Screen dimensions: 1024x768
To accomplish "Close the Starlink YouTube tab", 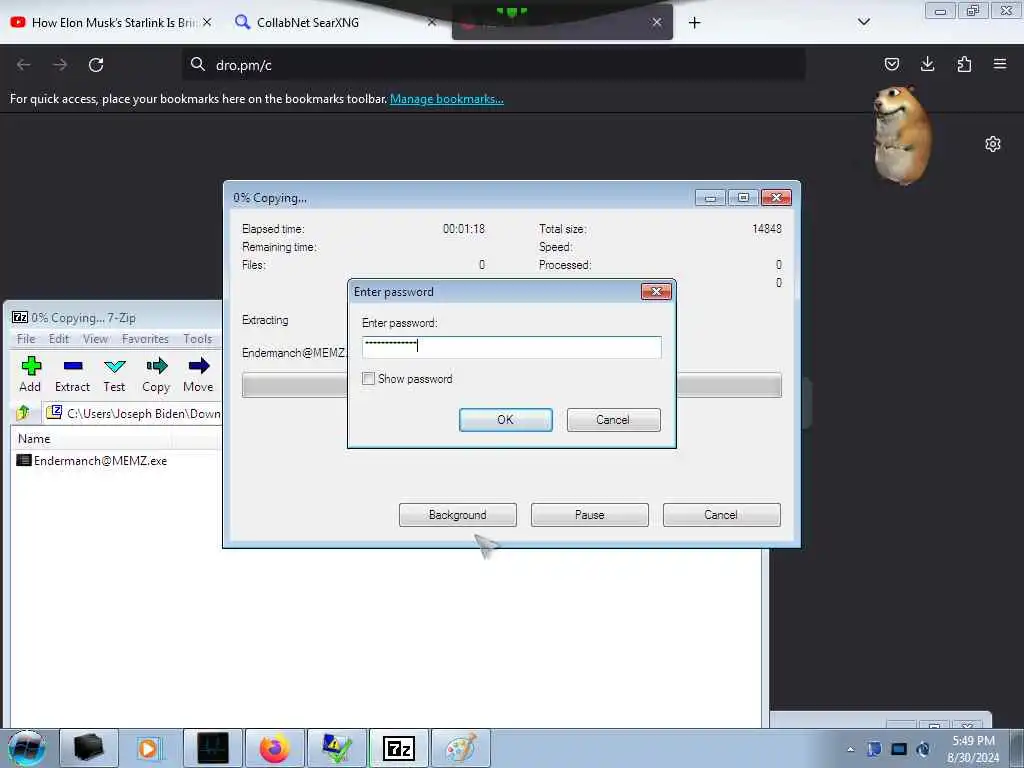I will [207, 22].
